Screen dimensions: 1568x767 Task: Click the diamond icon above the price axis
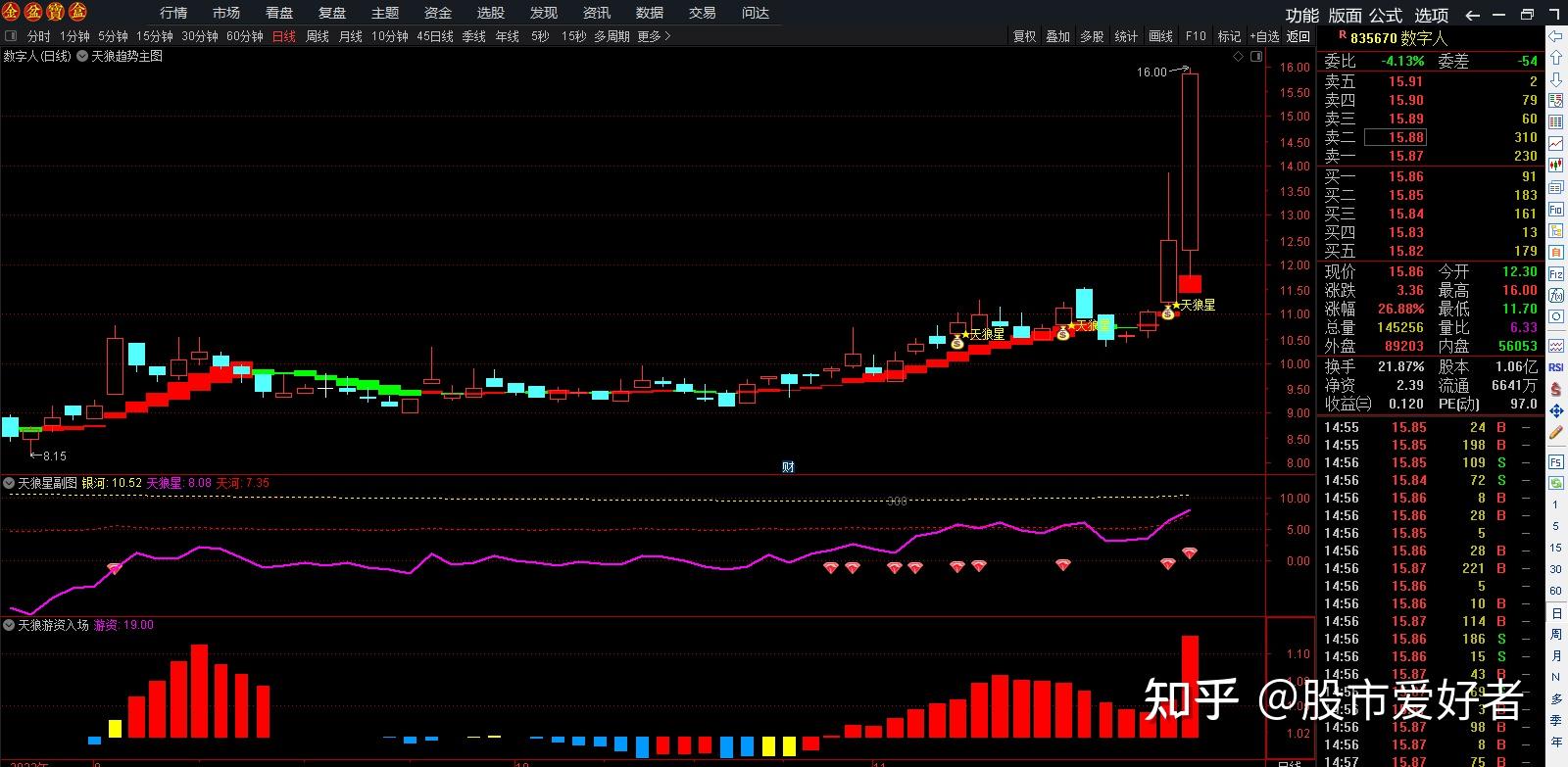coord(1238,57)
